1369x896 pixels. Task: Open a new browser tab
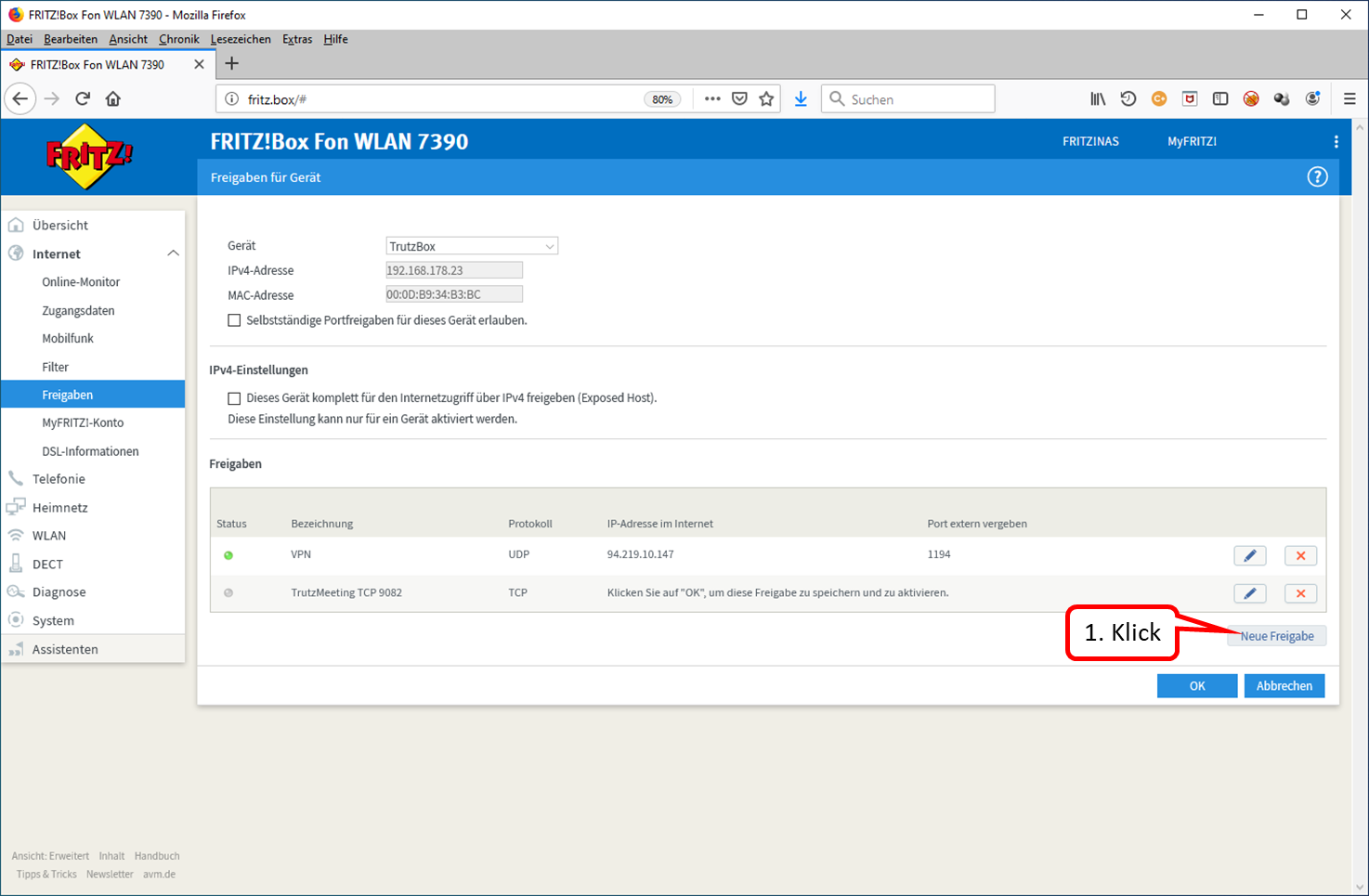232,63
